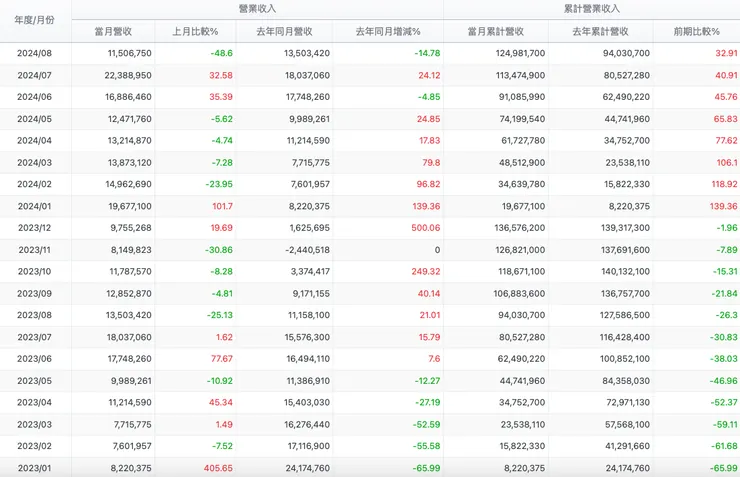This screenshot has width=740, height=477.
Task: Click the 2023/06 row label
Action: (34, 359)
